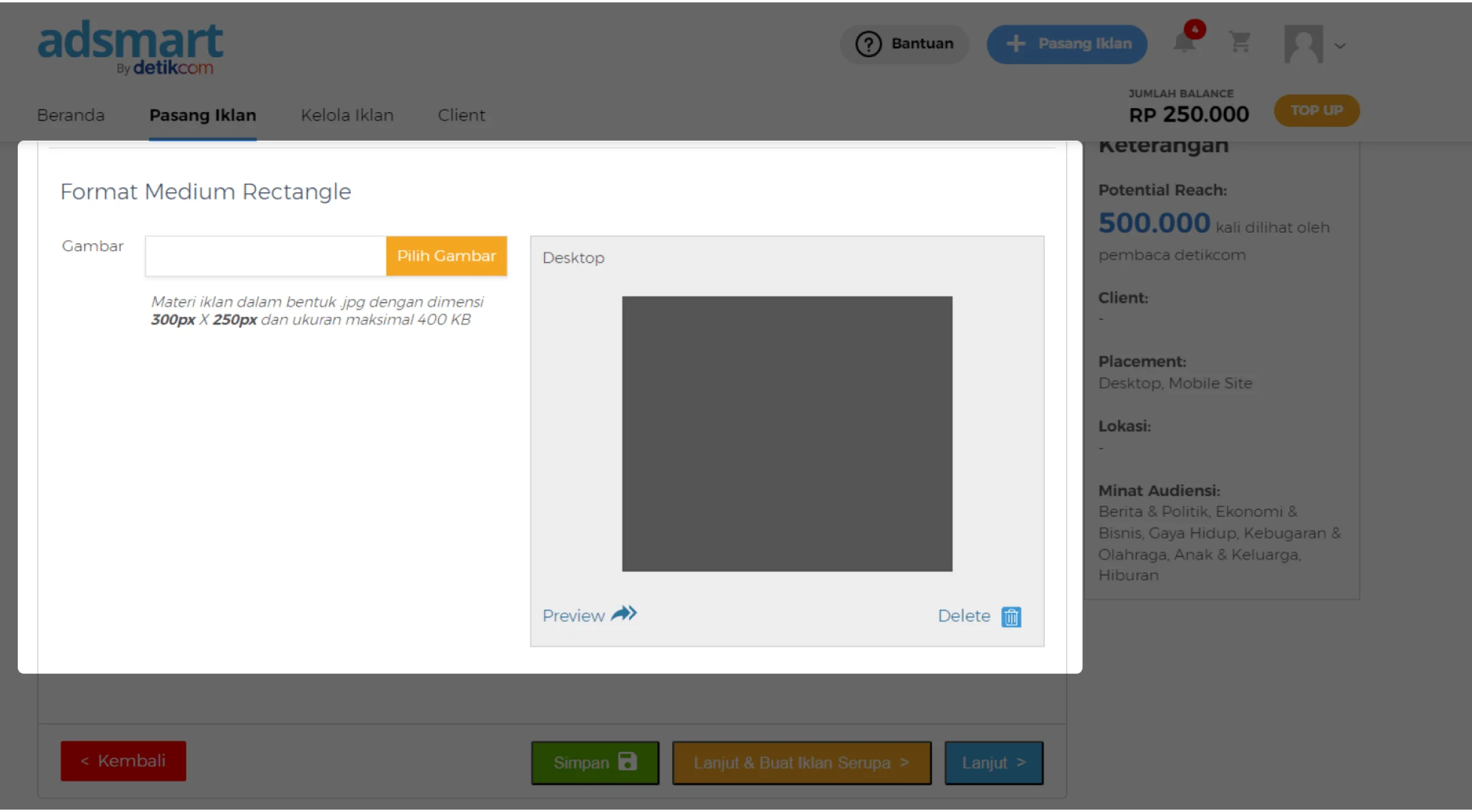Image resolution: width=1472 pixels, height=812 pixels.
Task: Click Lanjut & Buat Iklan Serupa
Action: coord(801,763)
